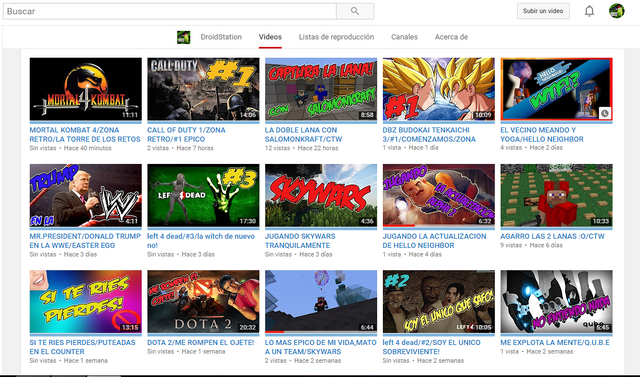Open the Skywars video thumbnail
The image size is (640, 377).
(321, 195)
